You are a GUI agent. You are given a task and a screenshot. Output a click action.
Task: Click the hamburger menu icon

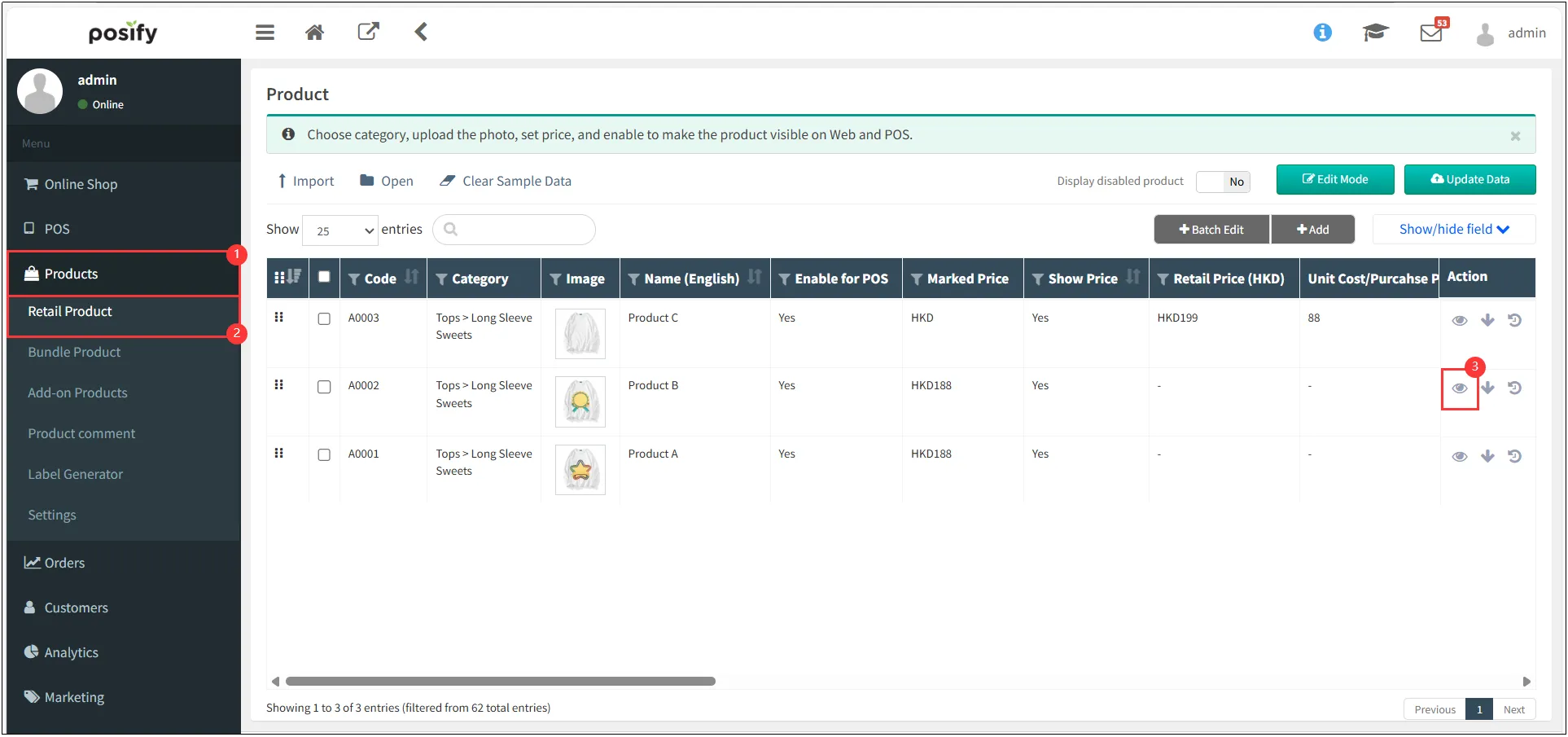265,33
